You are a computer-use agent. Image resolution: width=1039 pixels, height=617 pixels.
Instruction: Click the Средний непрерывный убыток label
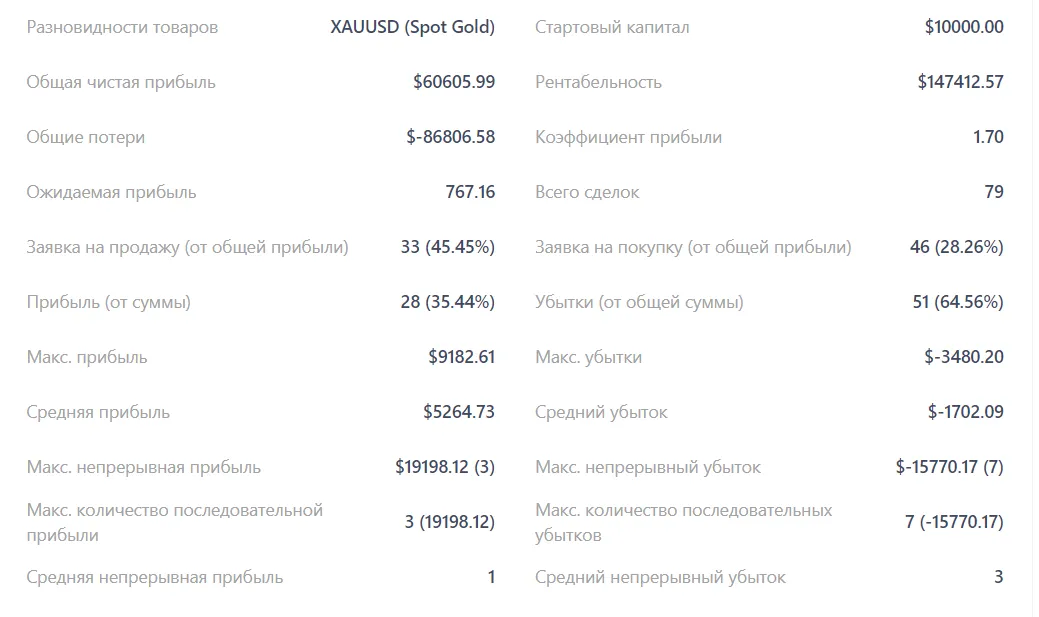[660, 577]
